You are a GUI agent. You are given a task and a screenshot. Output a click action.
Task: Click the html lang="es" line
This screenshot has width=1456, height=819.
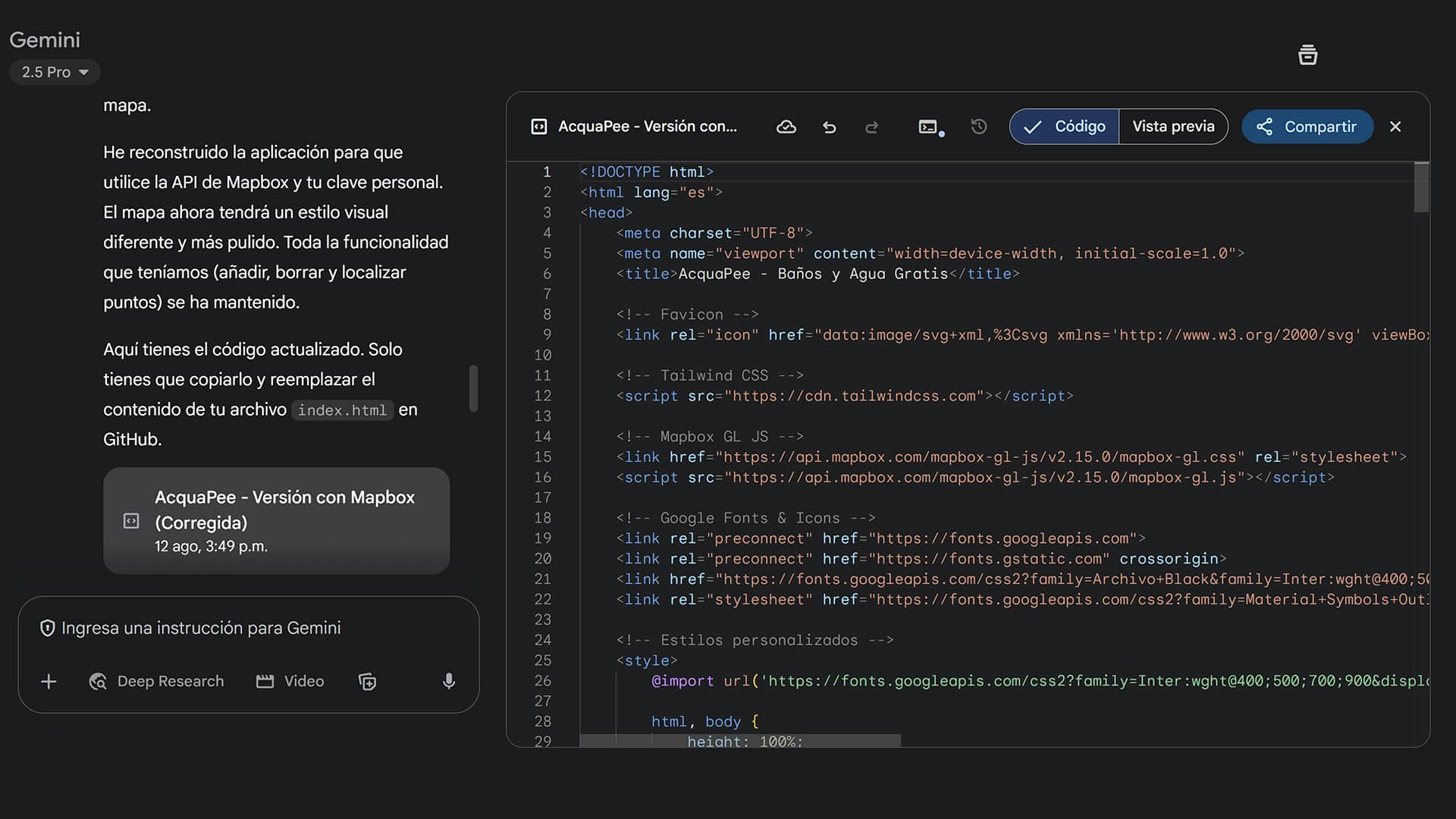[x=651, y=193]
